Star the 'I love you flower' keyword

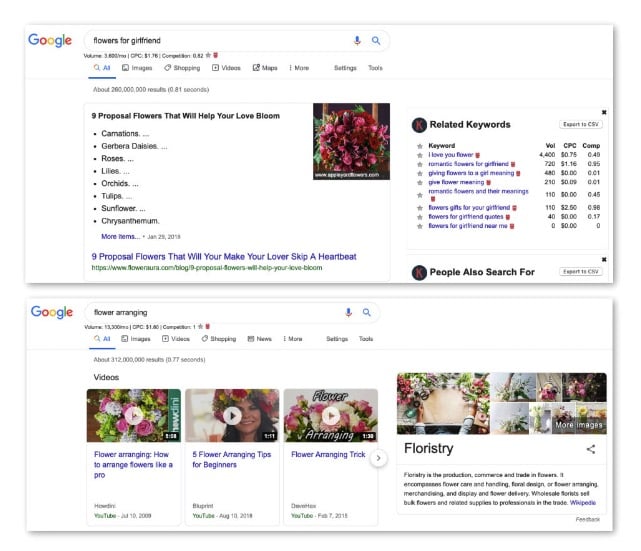pyautogui.click(x=419, y=155)
